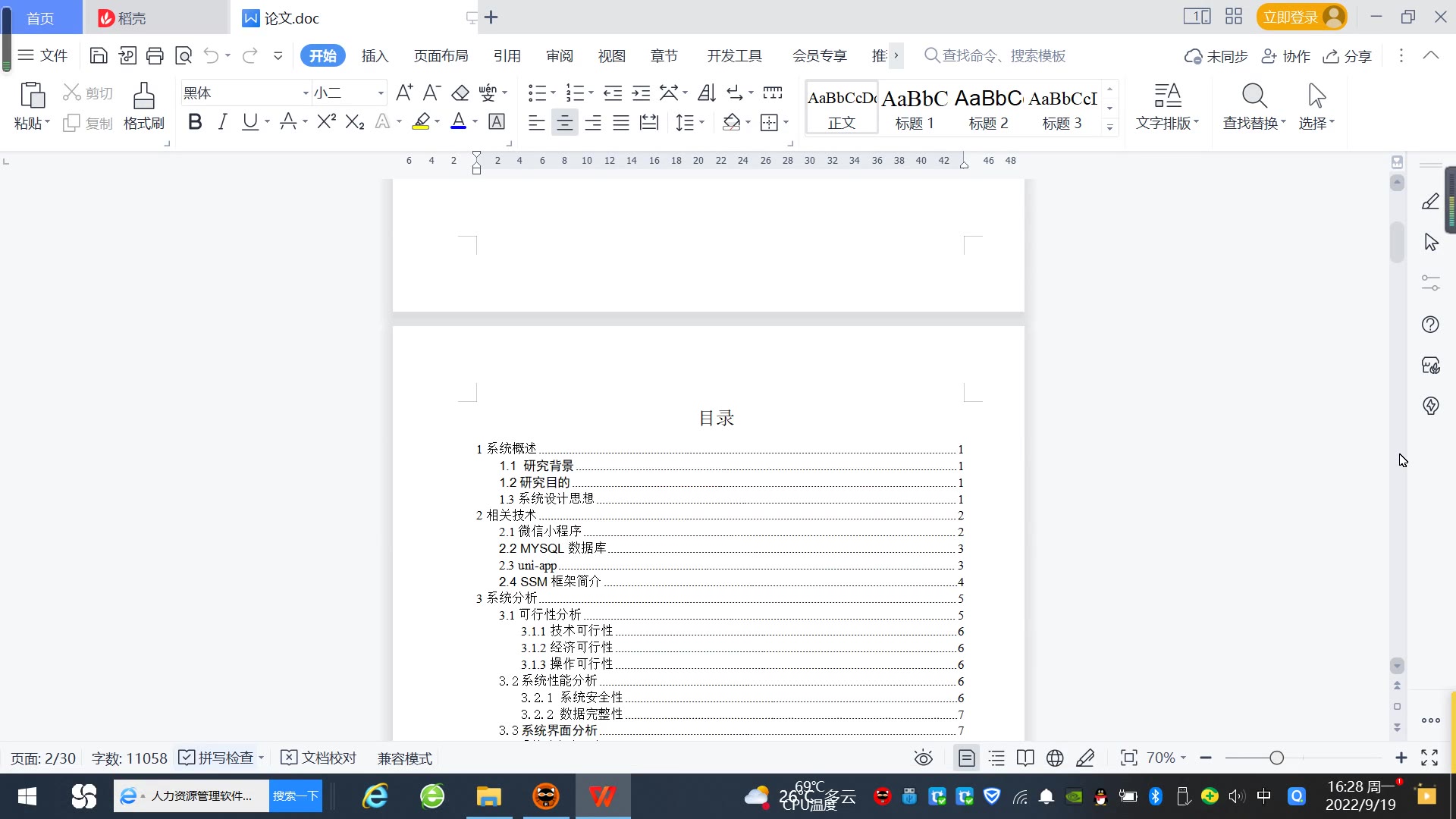Click the eye protection mode icon

[923, 758]
